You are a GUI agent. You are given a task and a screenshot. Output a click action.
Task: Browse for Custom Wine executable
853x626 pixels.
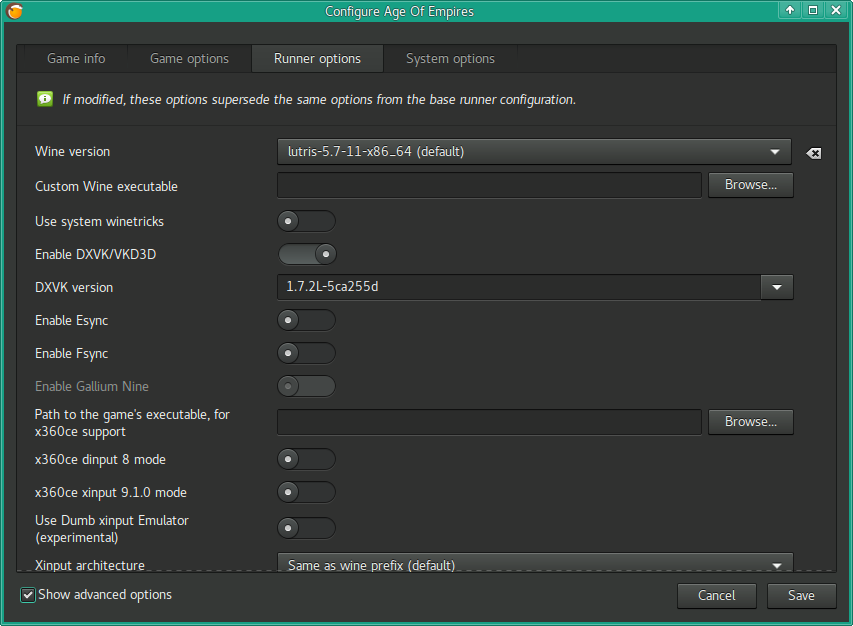pyautogui.click(x=751, y=185)
